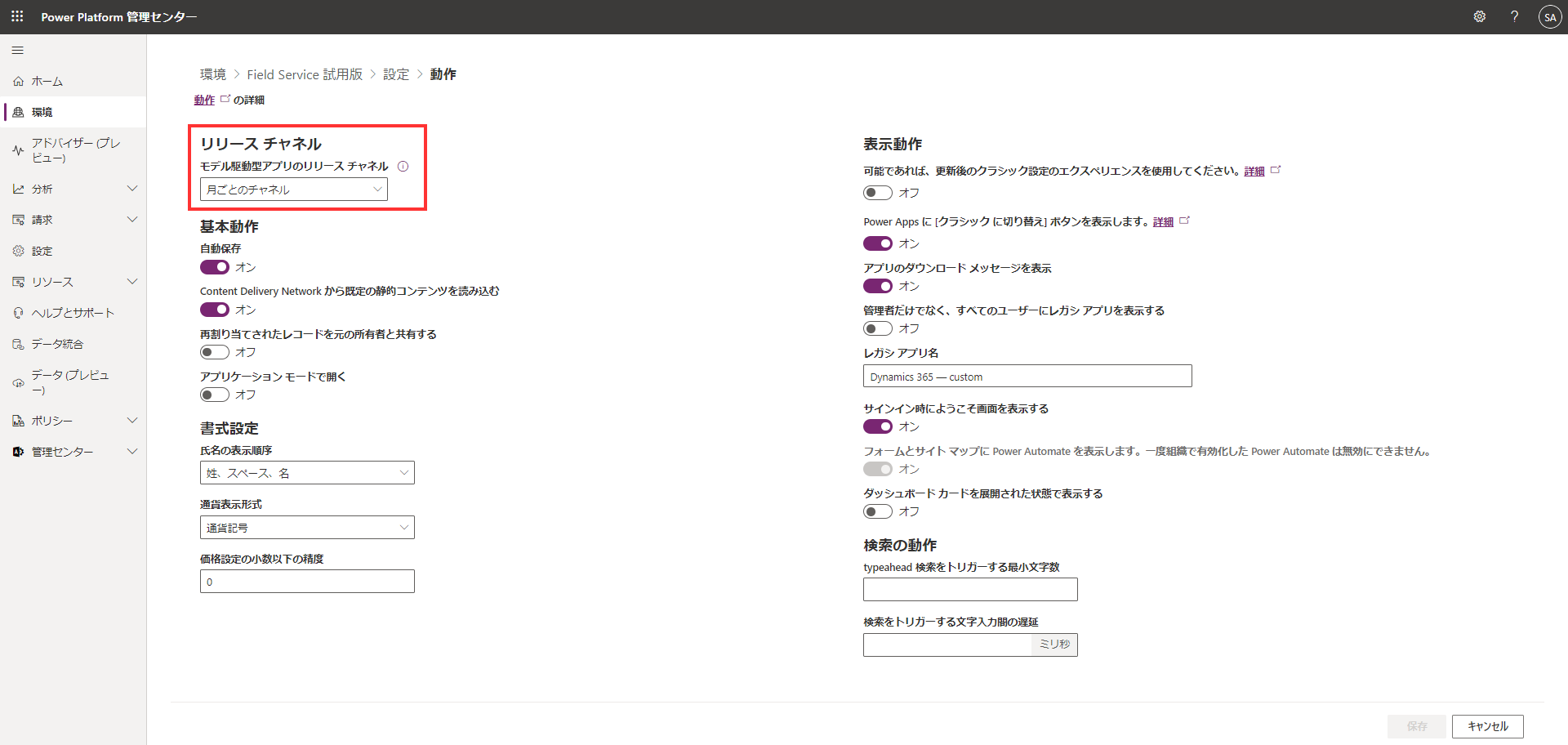This screenshot has height=745, width=1568.
Task: Click the 環境 environment icon in sidebar
Action: coord(18,112)
